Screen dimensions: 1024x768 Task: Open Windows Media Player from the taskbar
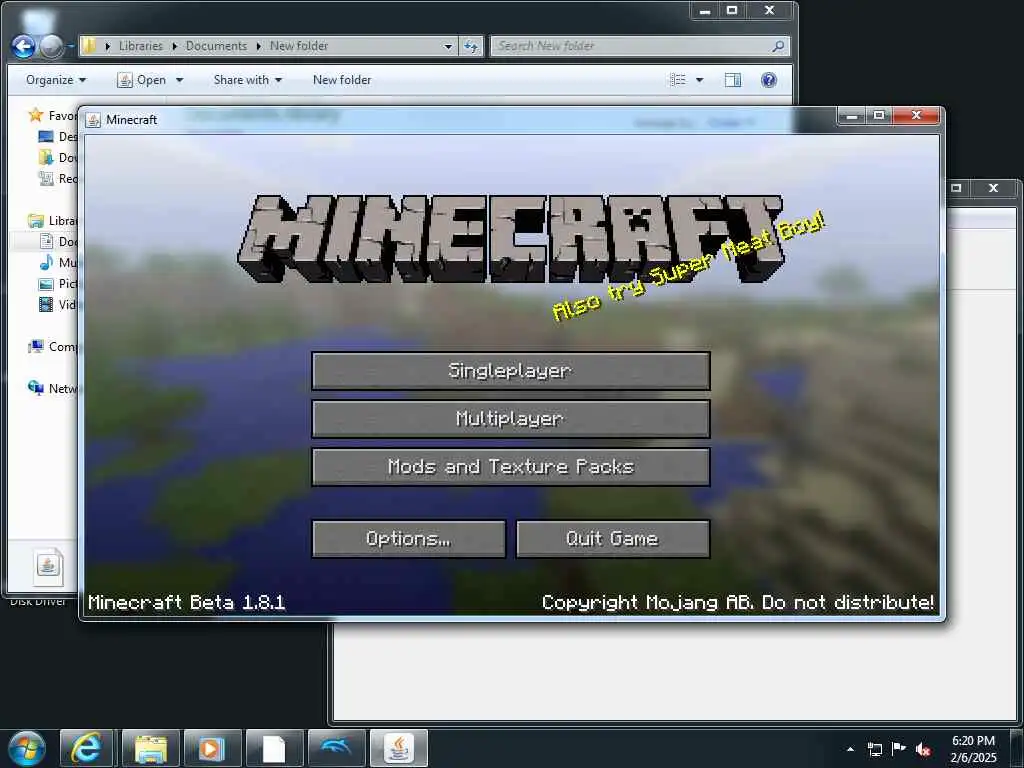point(212,748)
